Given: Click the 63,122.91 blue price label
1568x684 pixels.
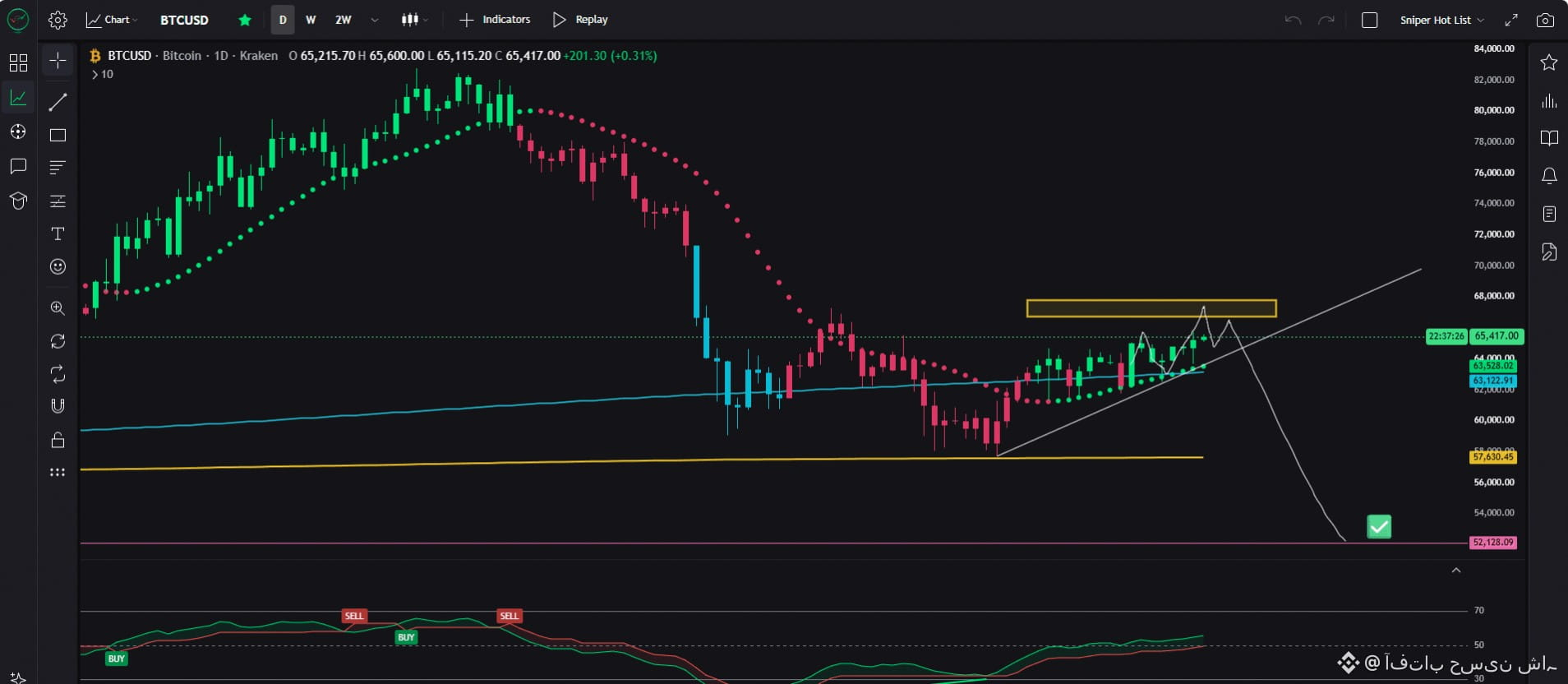Looking at the screenshot, I should point(1493,381).
